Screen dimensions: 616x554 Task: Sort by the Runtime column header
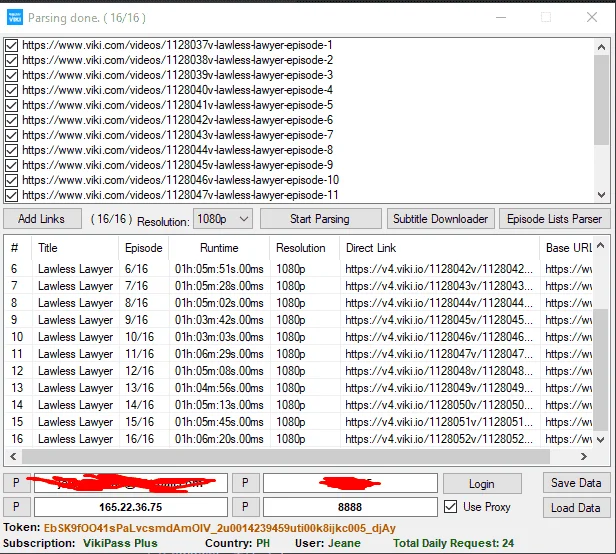click(219, 248)
